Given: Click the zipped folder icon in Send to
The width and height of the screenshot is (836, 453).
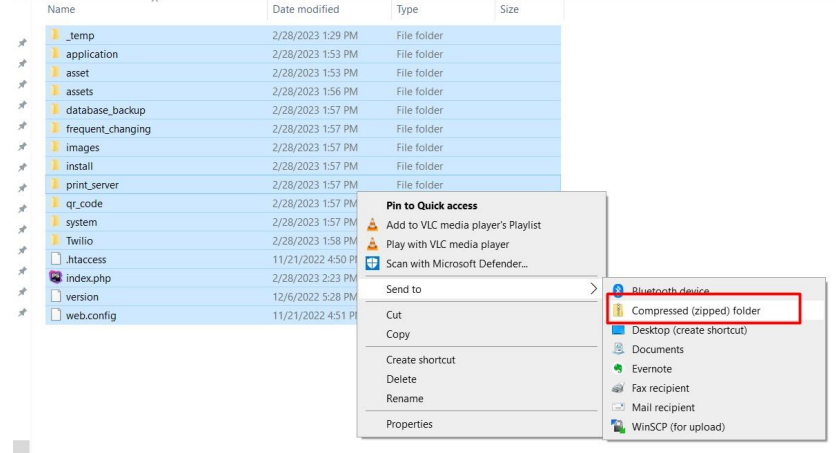Looking at the screenshot, I should 618,311.
